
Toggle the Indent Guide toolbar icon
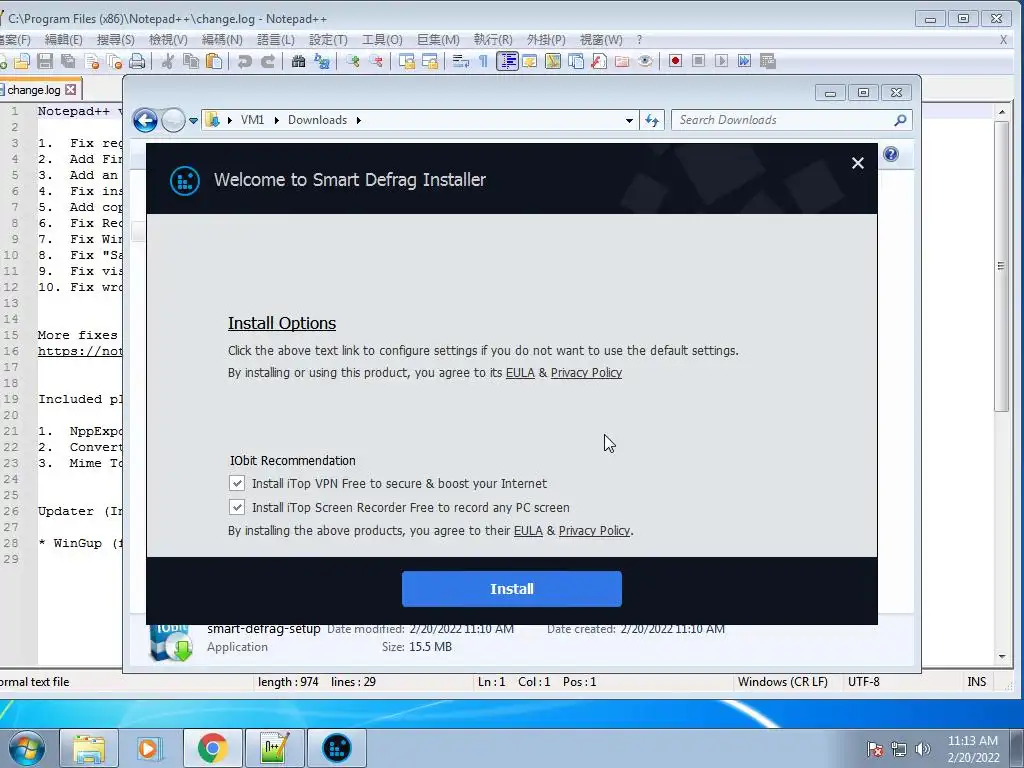tap(507, 61)
